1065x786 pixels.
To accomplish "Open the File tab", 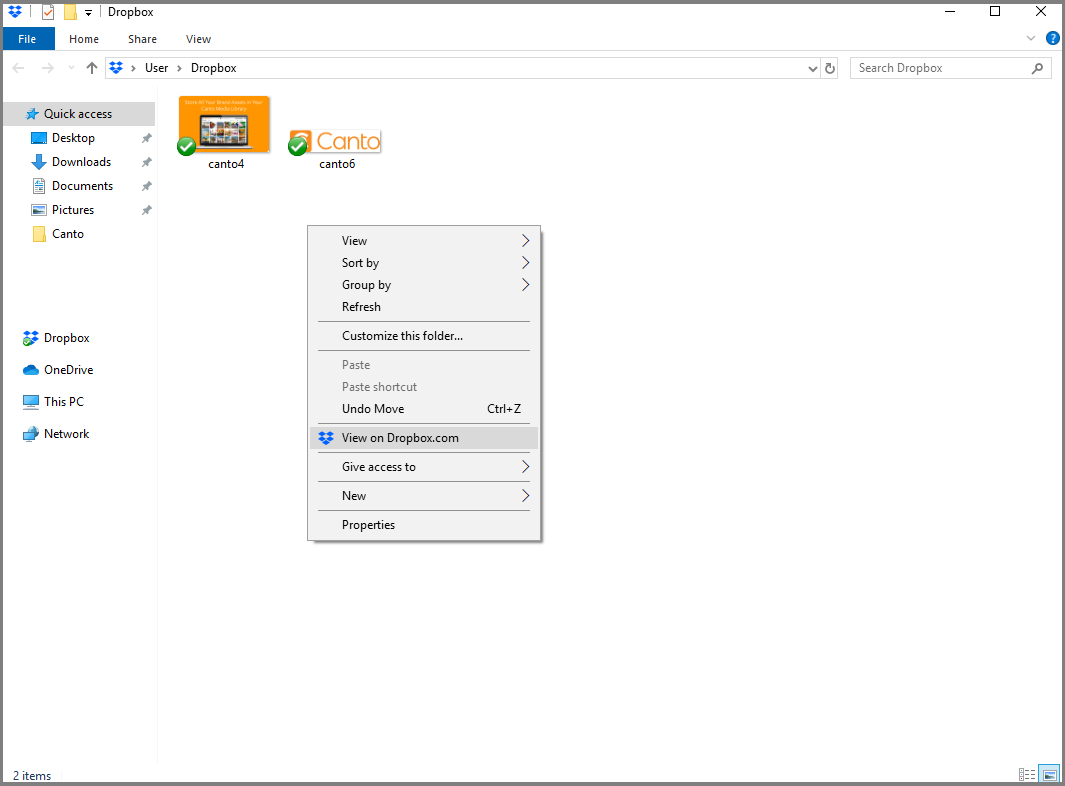I will 27,39.
